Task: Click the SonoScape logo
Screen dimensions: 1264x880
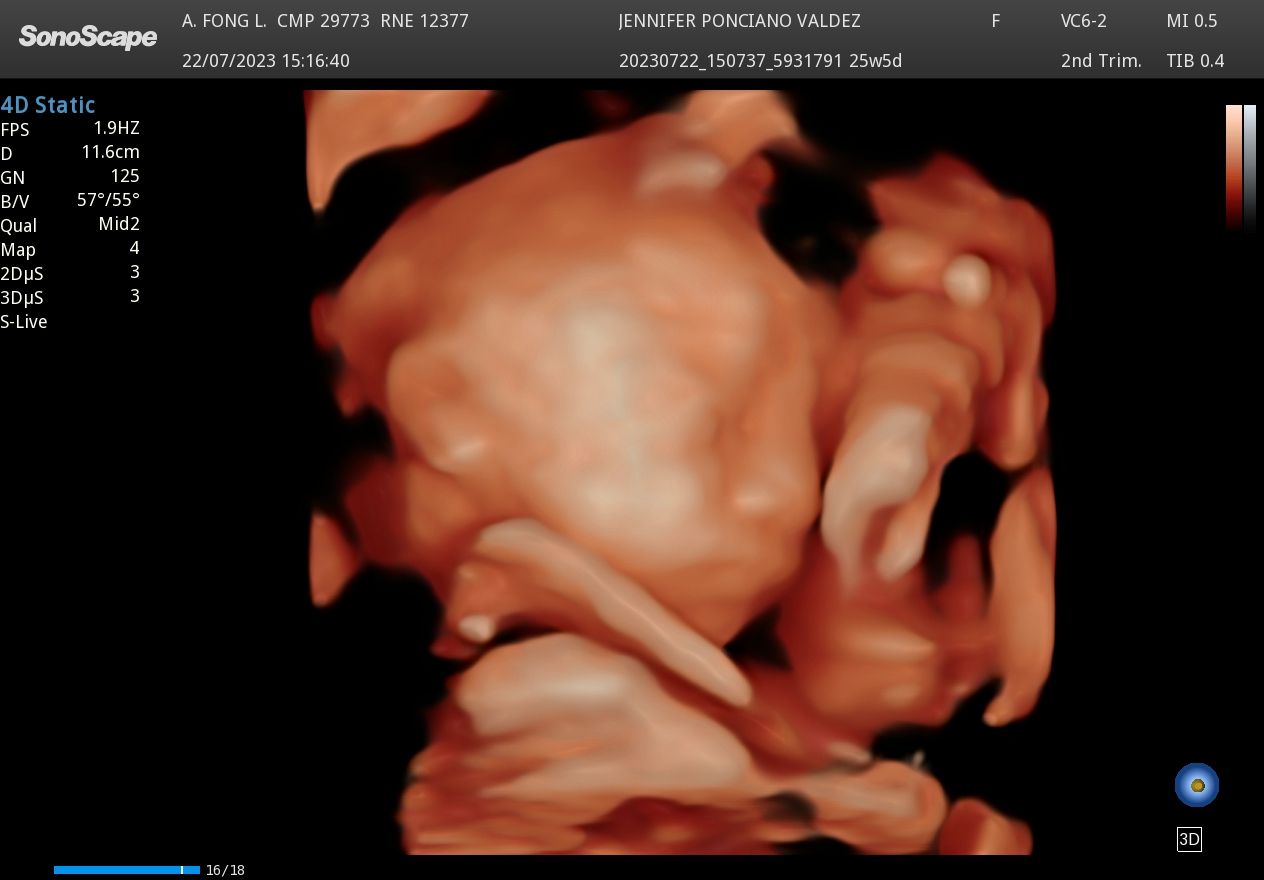Action: point(88,37)
